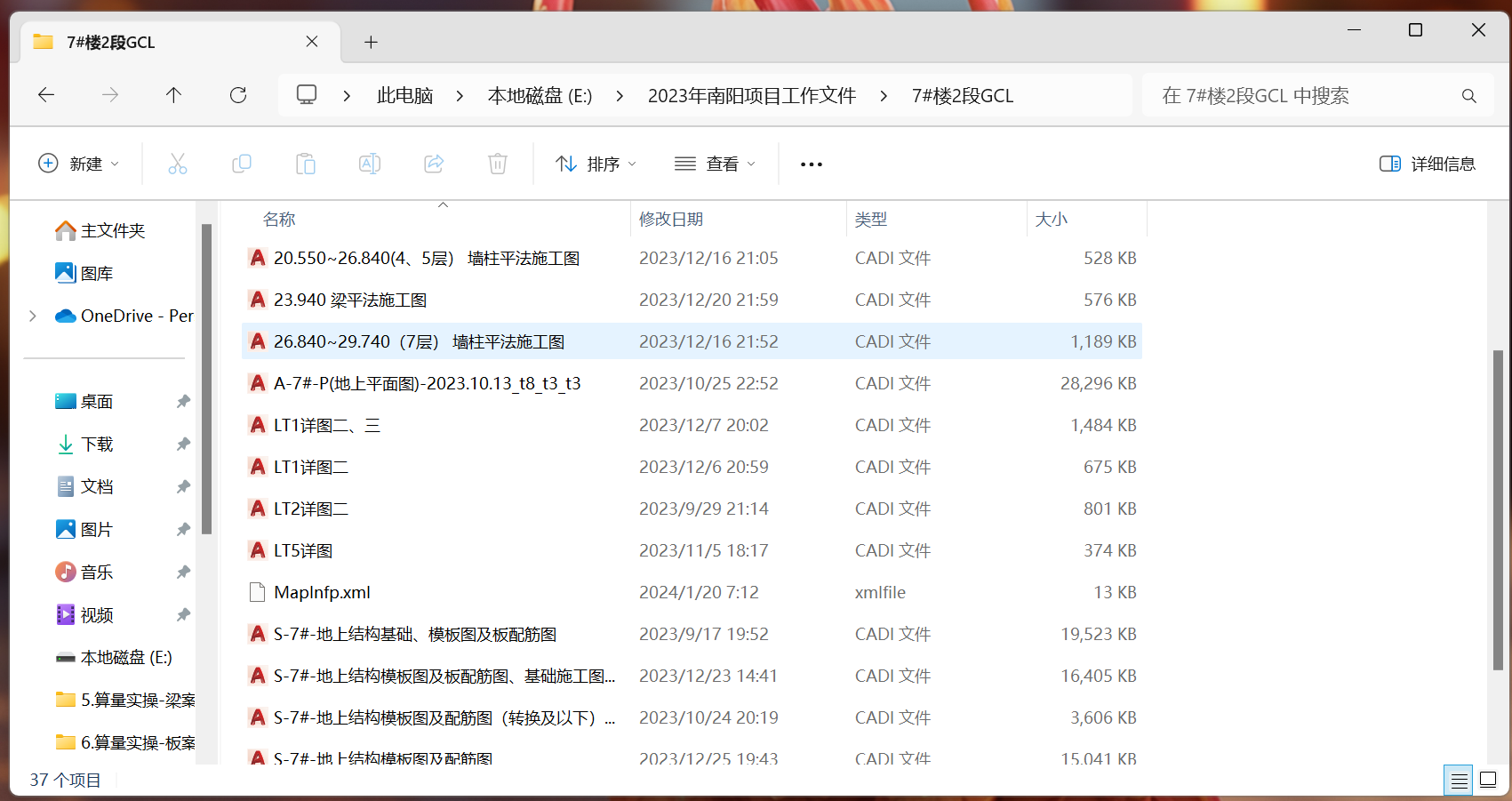
Task: Expand the chevron before 此电脑 in the path
Action: [x=347, y=96]
